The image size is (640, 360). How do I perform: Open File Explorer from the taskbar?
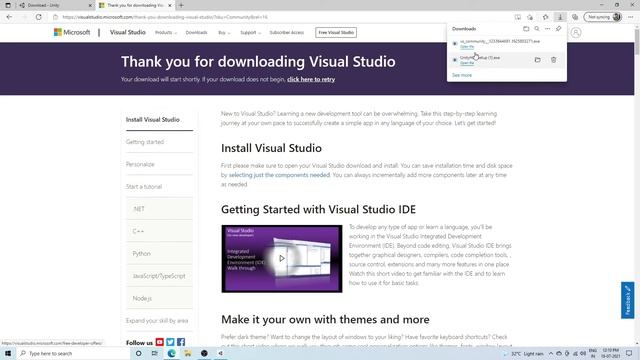pyautogui.click(x=187, y=353)
